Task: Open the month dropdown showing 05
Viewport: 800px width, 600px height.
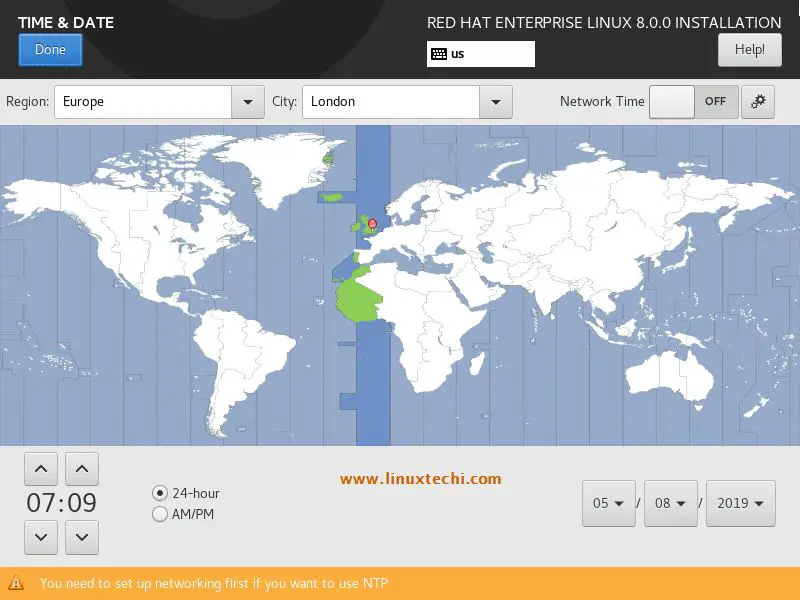Action: (x=609, y=504)
